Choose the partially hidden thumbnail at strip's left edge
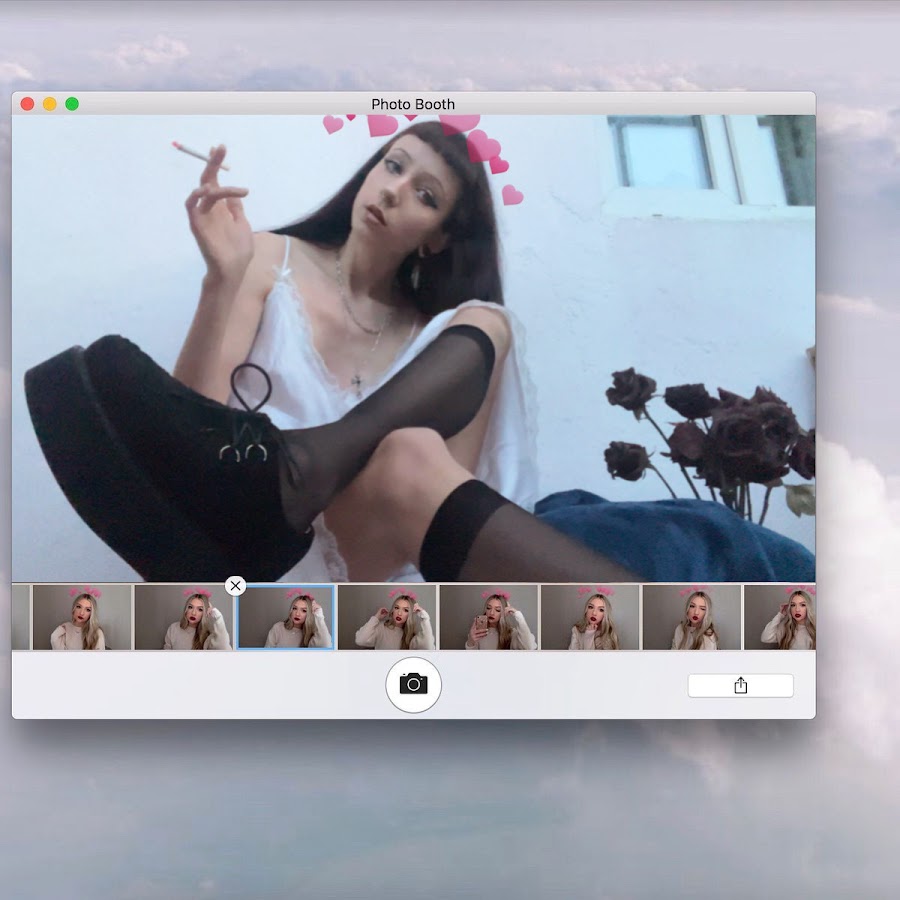 pyautogui.click(x=20, y=618)
